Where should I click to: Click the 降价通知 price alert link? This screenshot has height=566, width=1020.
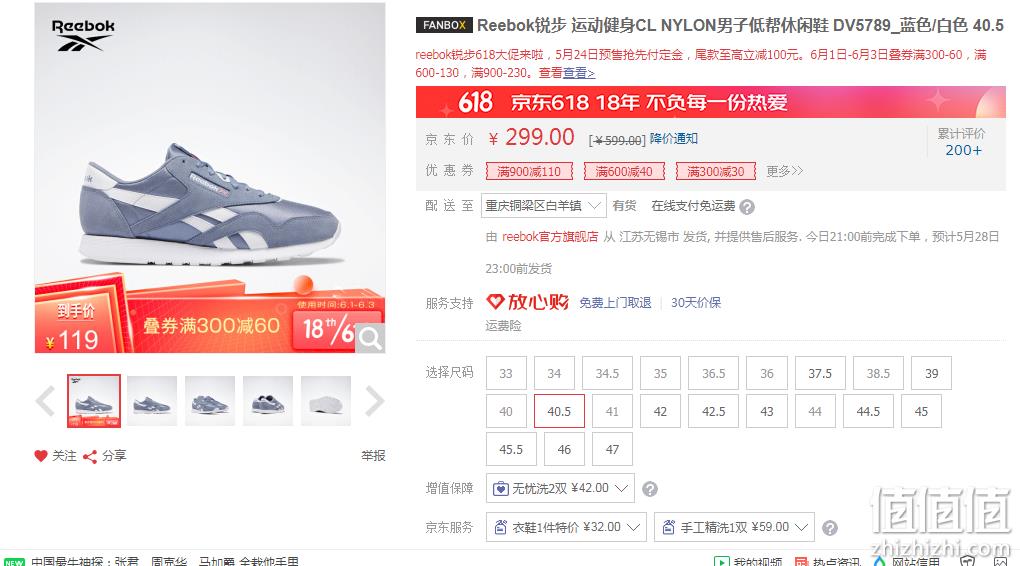pyautogui.click(x=673, y=138)
